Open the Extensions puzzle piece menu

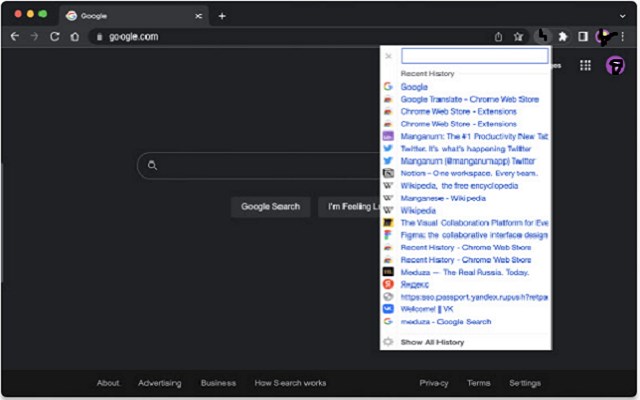pyautogui.click(x=563, y=37)
